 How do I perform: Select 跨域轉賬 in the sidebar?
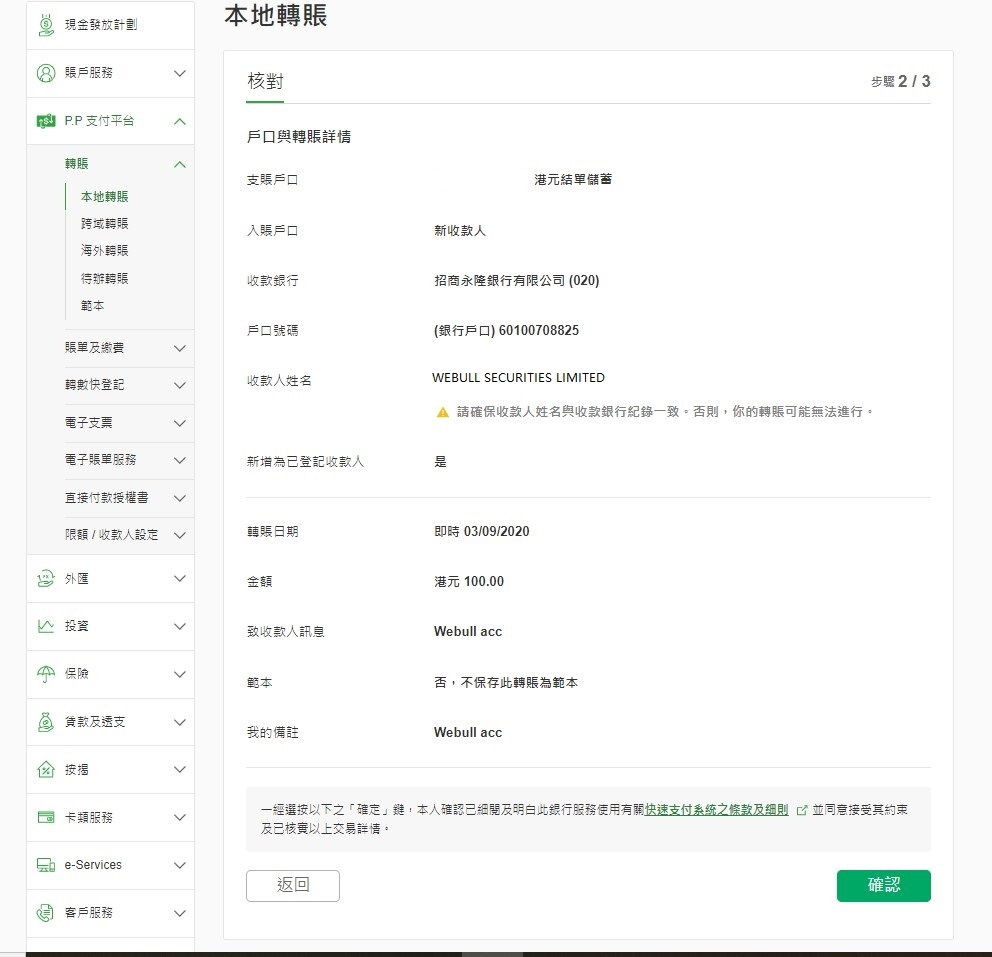(x=104, y=223)
